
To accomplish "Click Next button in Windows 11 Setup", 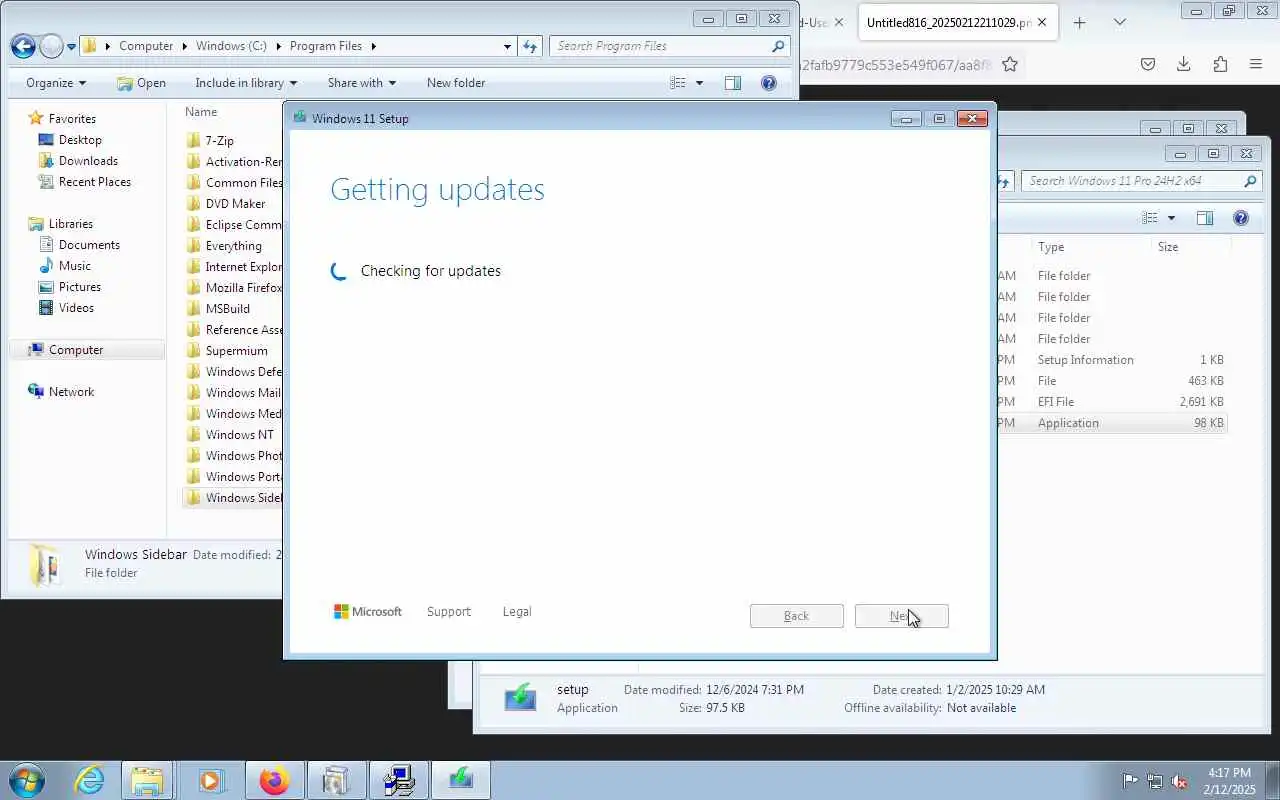I will 902,616.
